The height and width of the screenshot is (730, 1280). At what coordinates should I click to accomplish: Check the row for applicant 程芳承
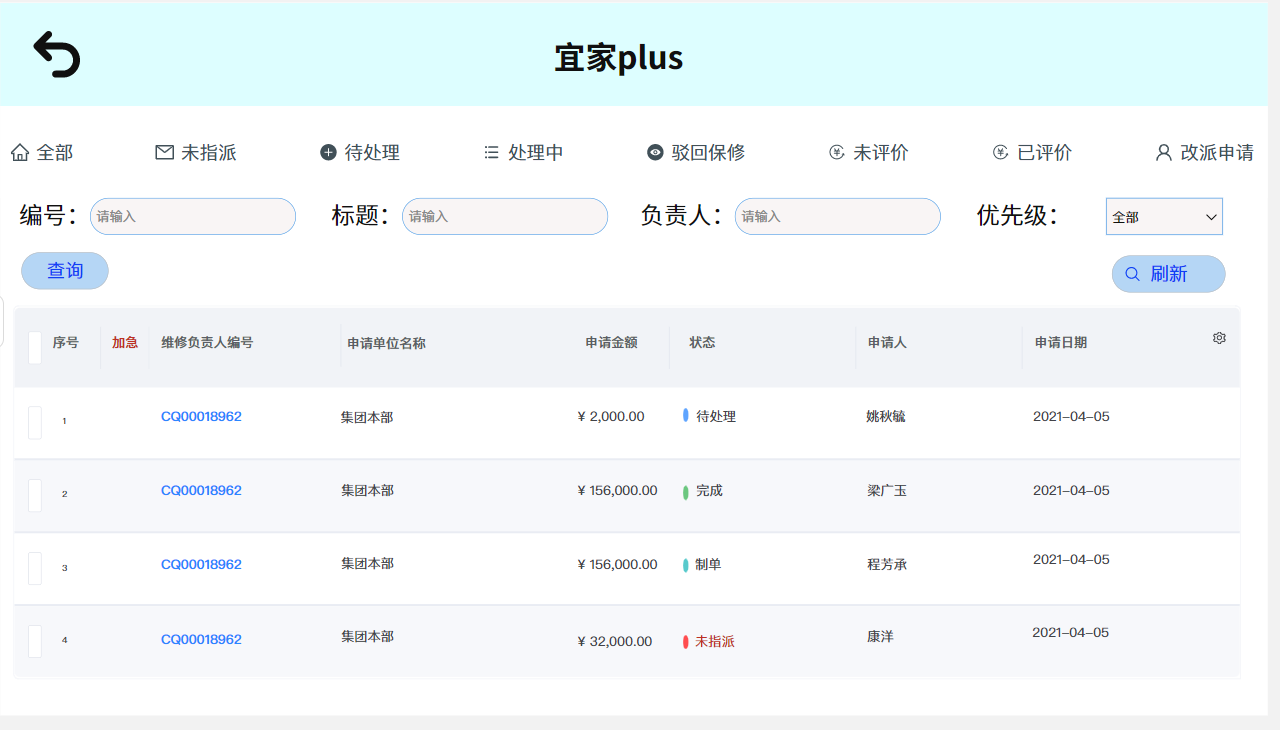[x=35, y=568]
